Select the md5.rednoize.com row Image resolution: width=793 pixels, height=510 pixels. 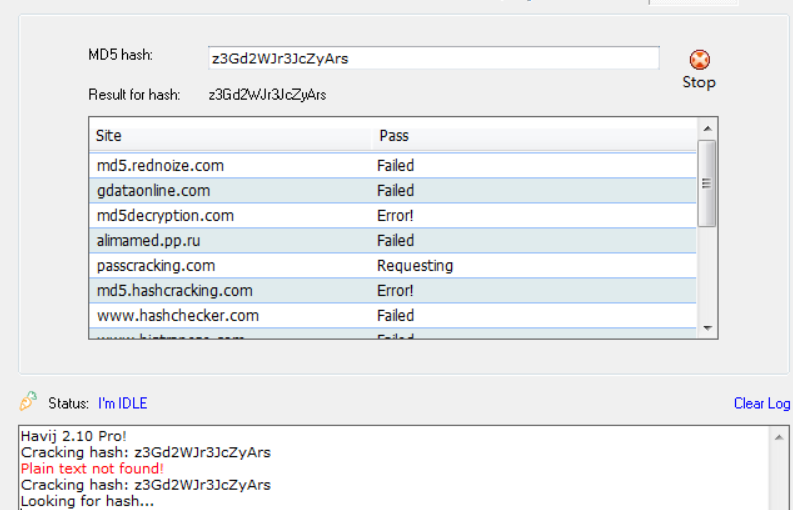392,165
